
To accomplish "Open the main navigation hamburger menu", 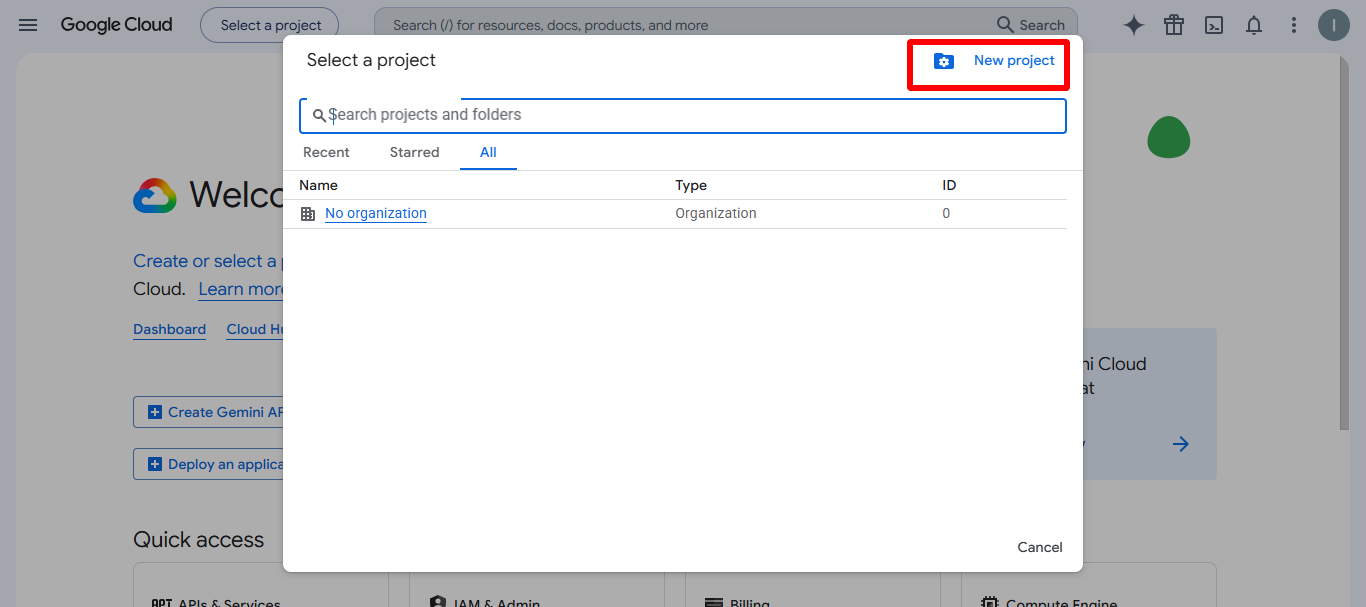I will (28, 25).
